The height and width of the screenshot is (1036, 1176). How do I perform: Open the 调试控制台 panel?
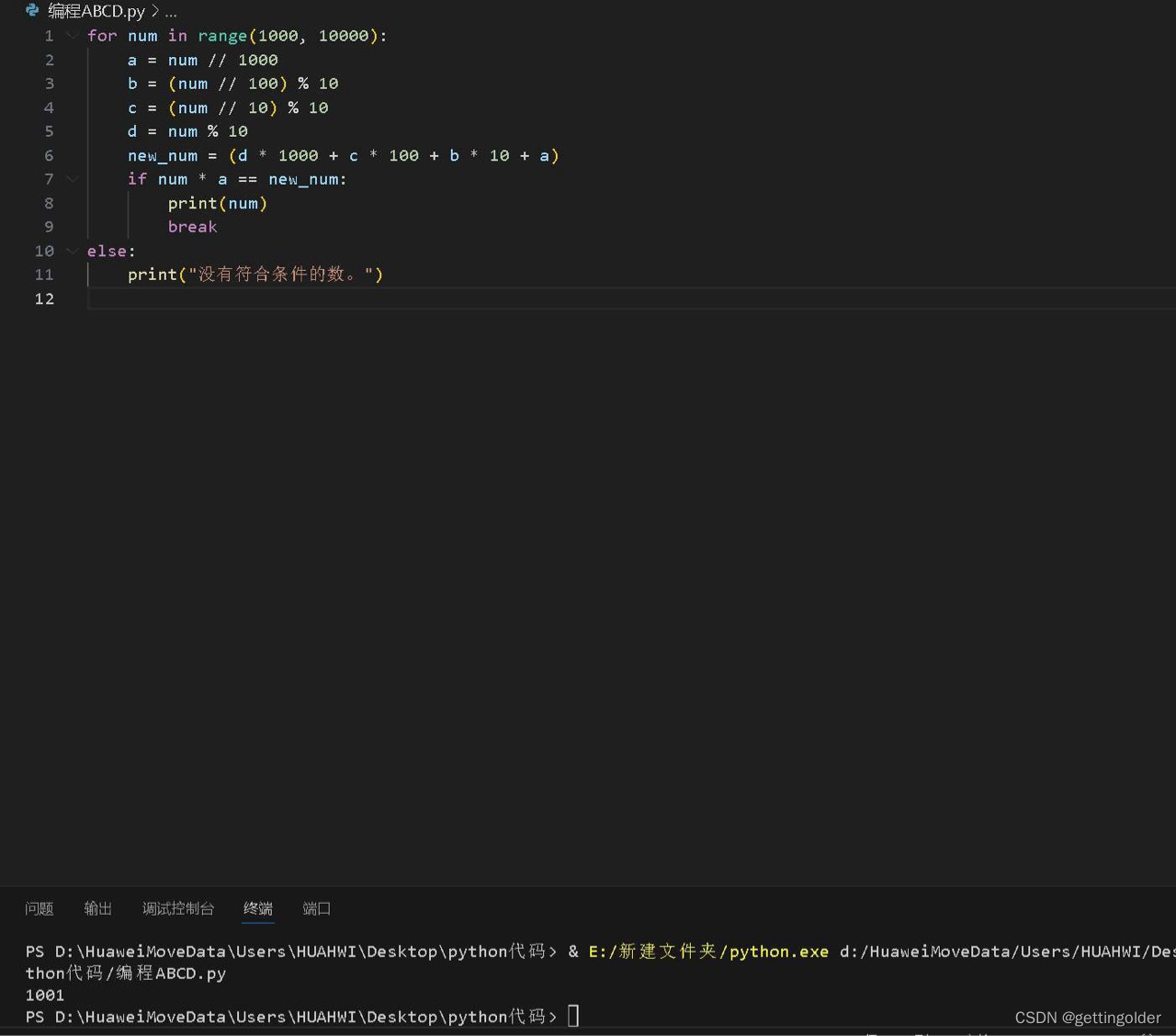coord(176,908)
